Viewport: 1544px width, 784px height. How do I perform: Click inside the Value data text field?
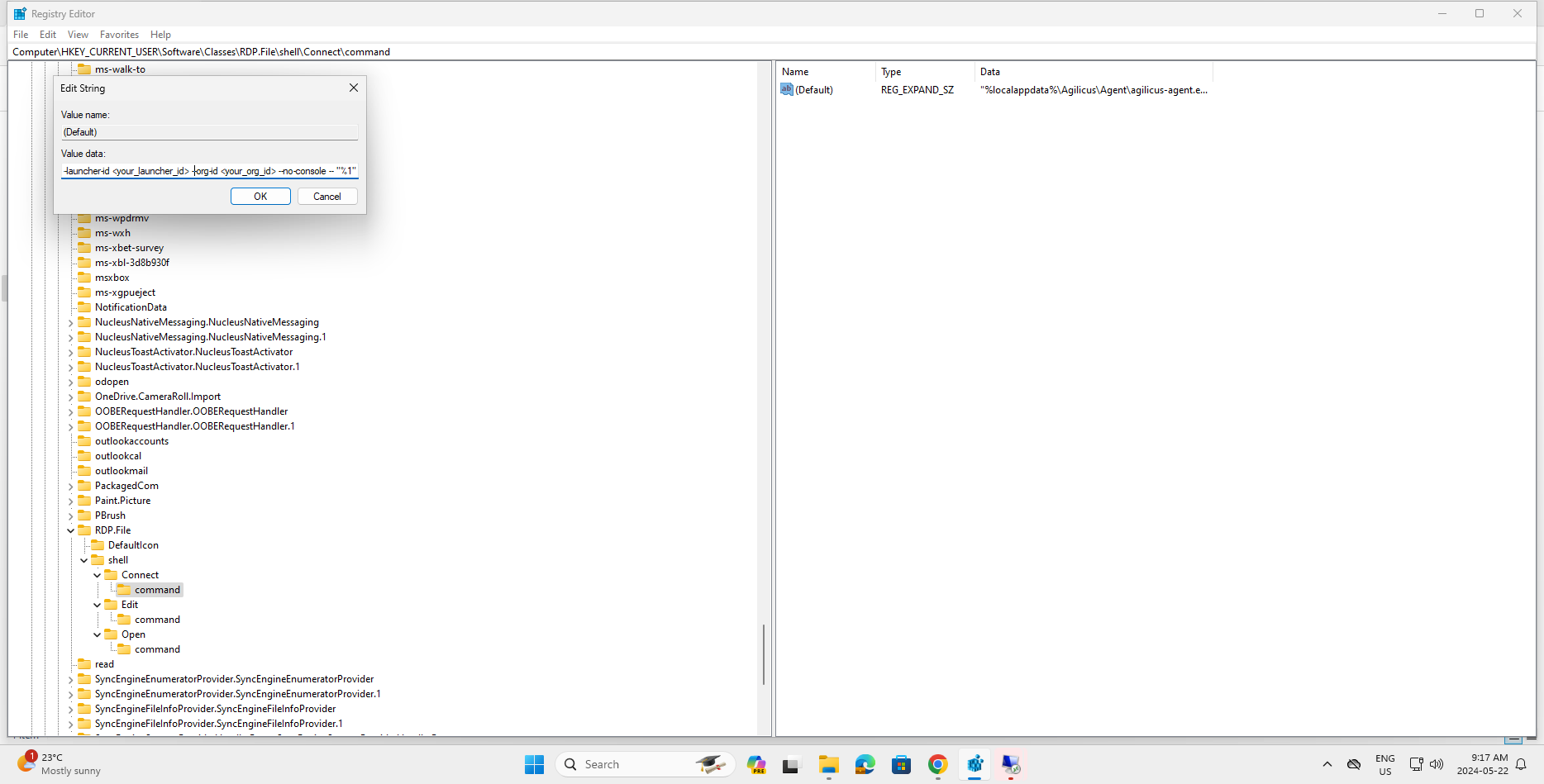point(209,170)
